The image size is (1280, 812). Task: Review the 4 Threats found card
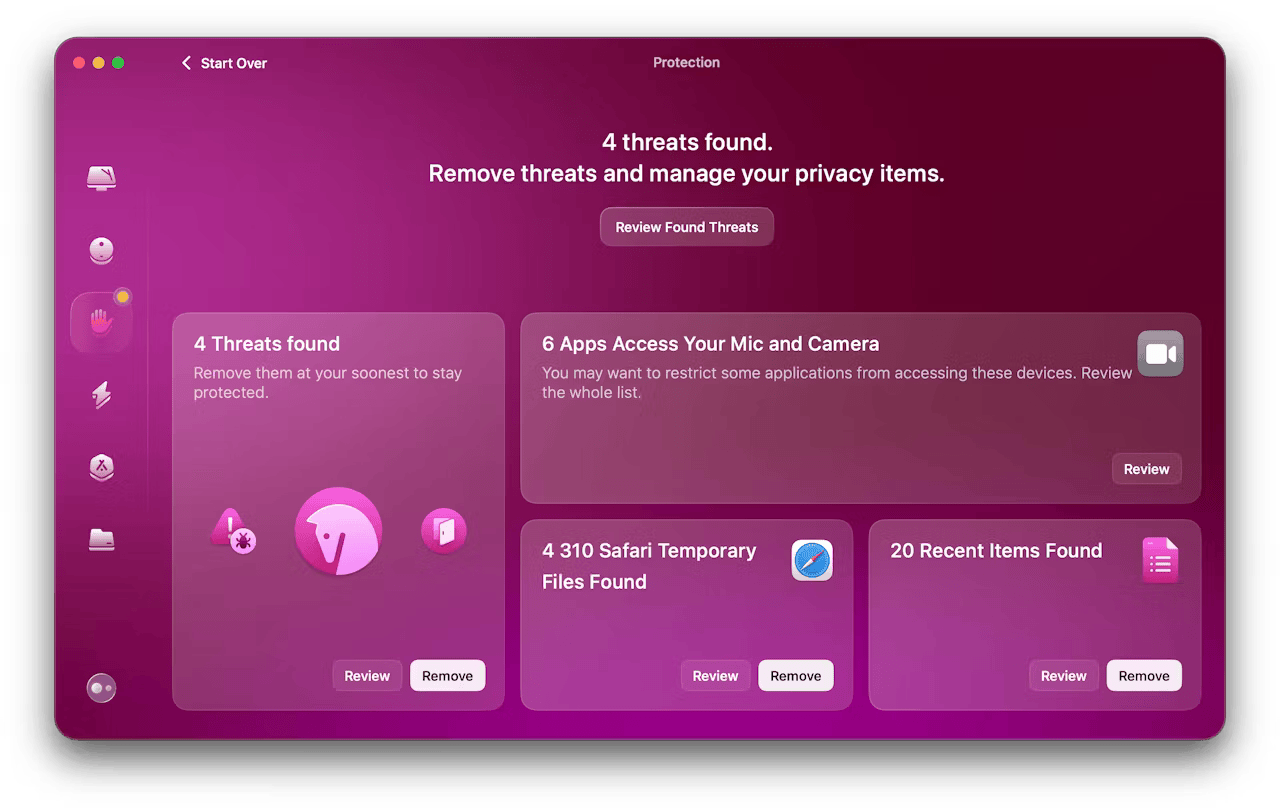(x=367, y=676)
